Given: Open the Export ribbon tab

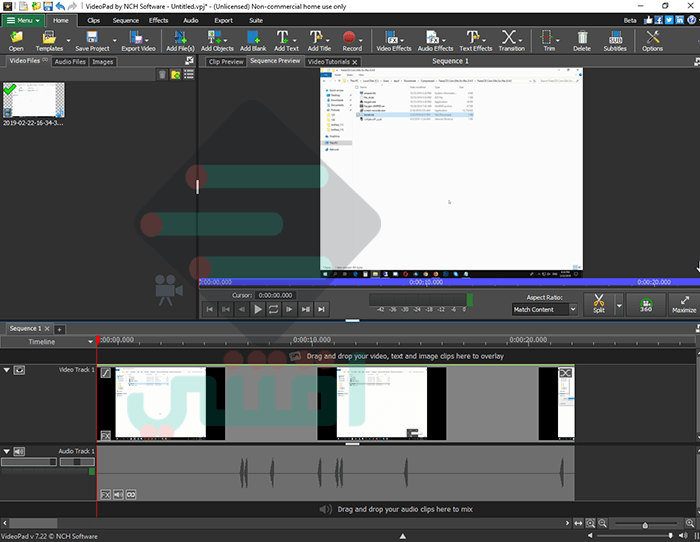Looking at the screenshot, I should pos(223,20).
